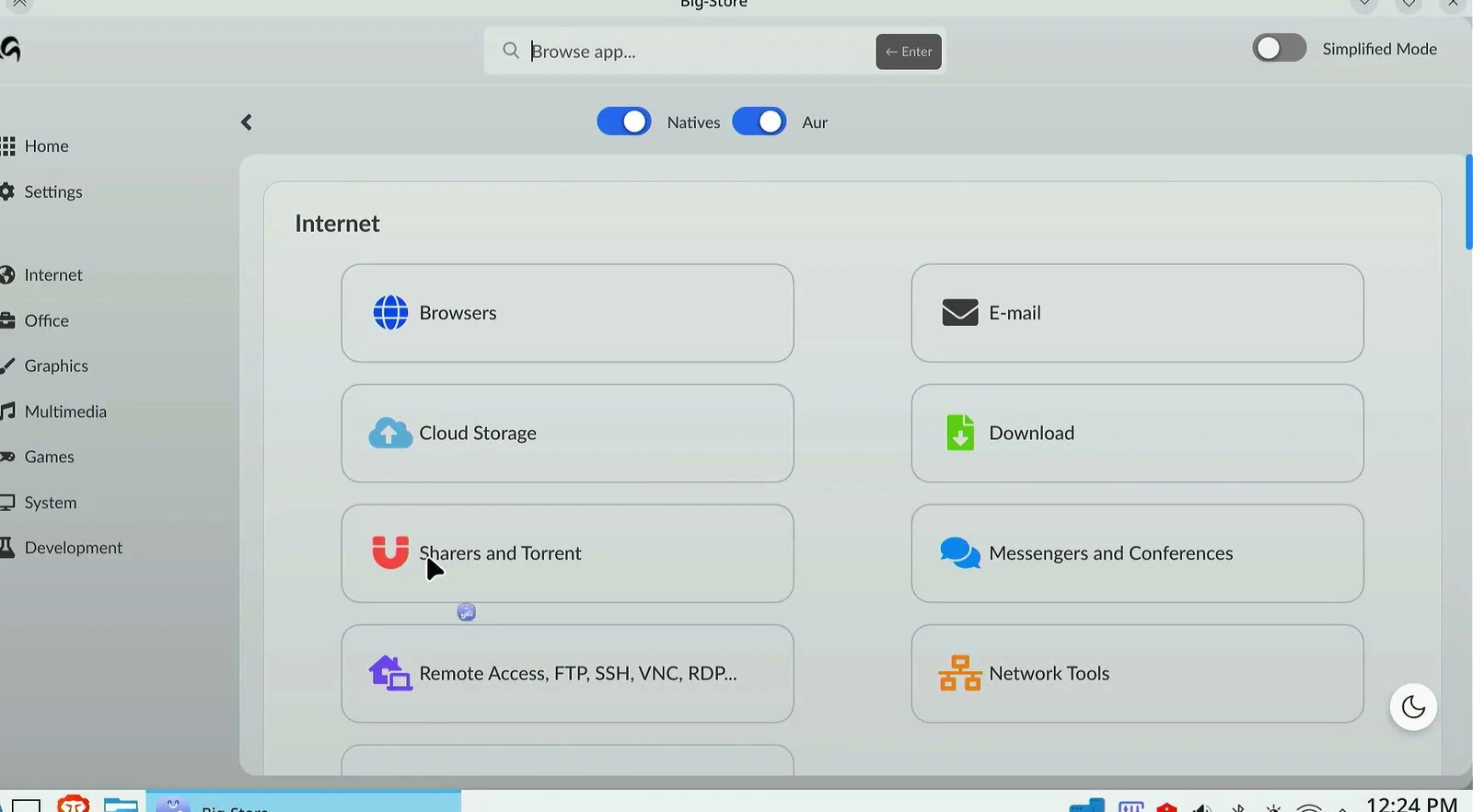Click the Multimedia music note icon
1473x812 pixels.
[x=7, y=412]
